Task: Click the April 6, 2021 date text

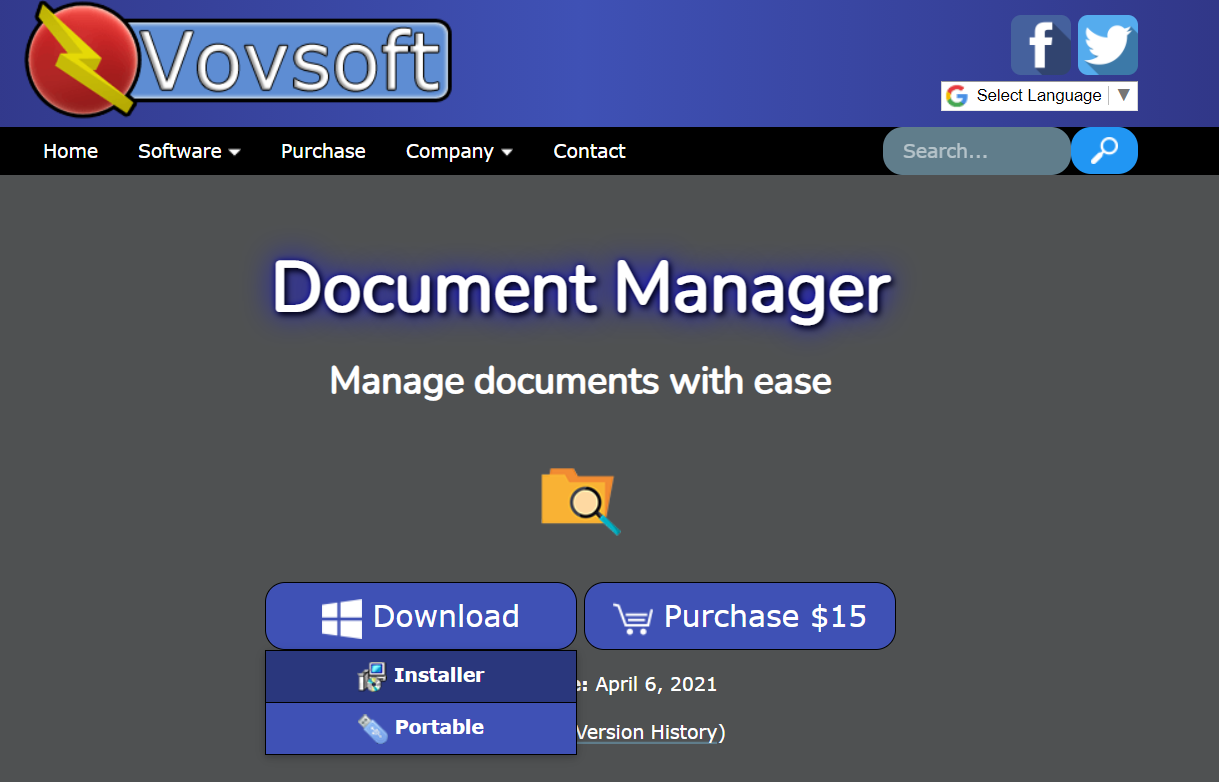Action: tap(656, 685)
